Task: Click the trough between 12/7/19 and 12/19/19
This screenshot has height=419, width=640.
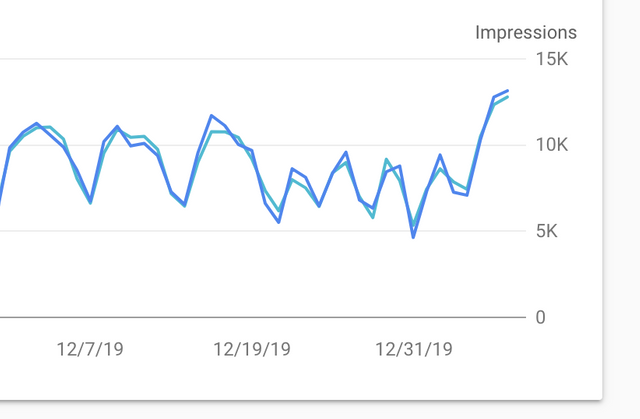Action: click(185, 205)
